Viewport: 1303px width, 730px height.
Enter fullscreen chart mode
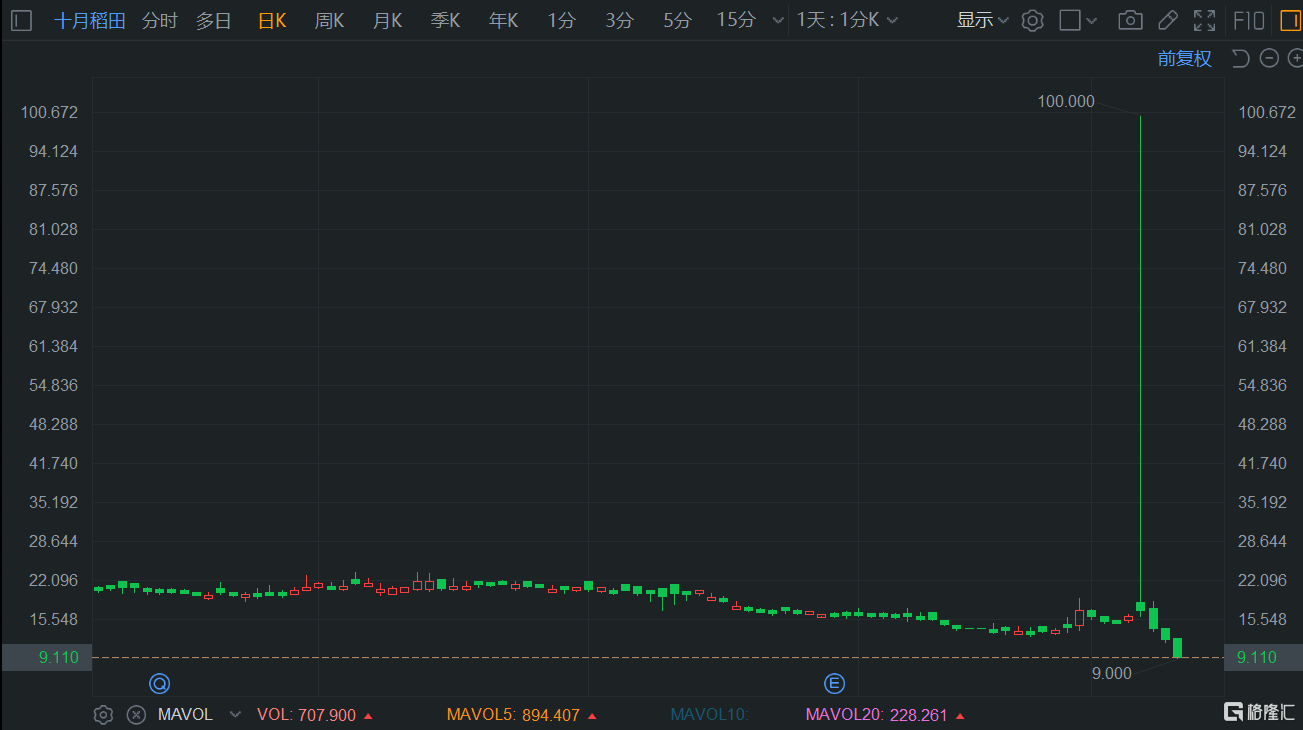tap(1205, 20)
